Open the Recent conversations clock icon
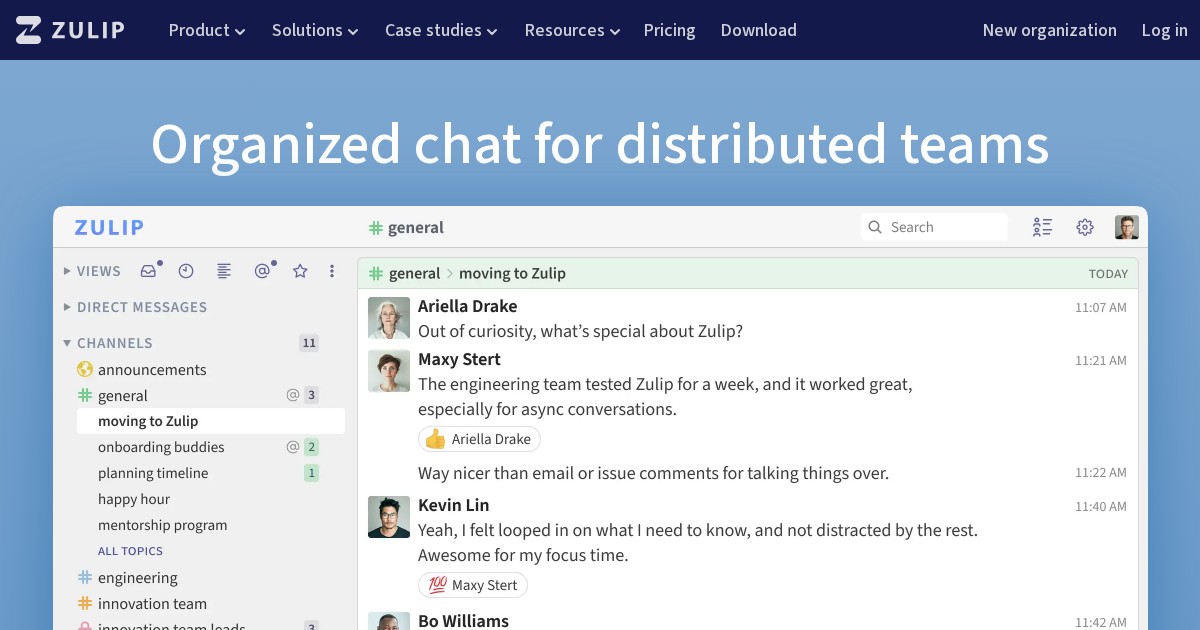The image size is (1200, 630). coord(186,271)
